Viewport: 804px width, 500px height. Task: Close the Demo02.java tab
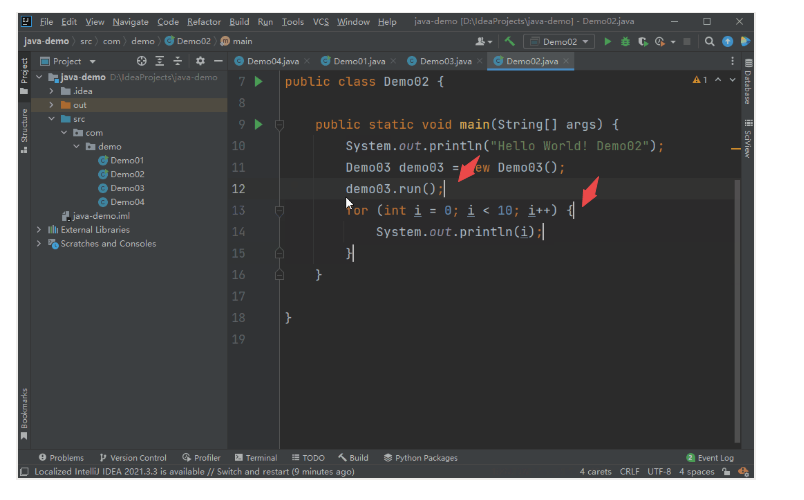coord(566,61)
